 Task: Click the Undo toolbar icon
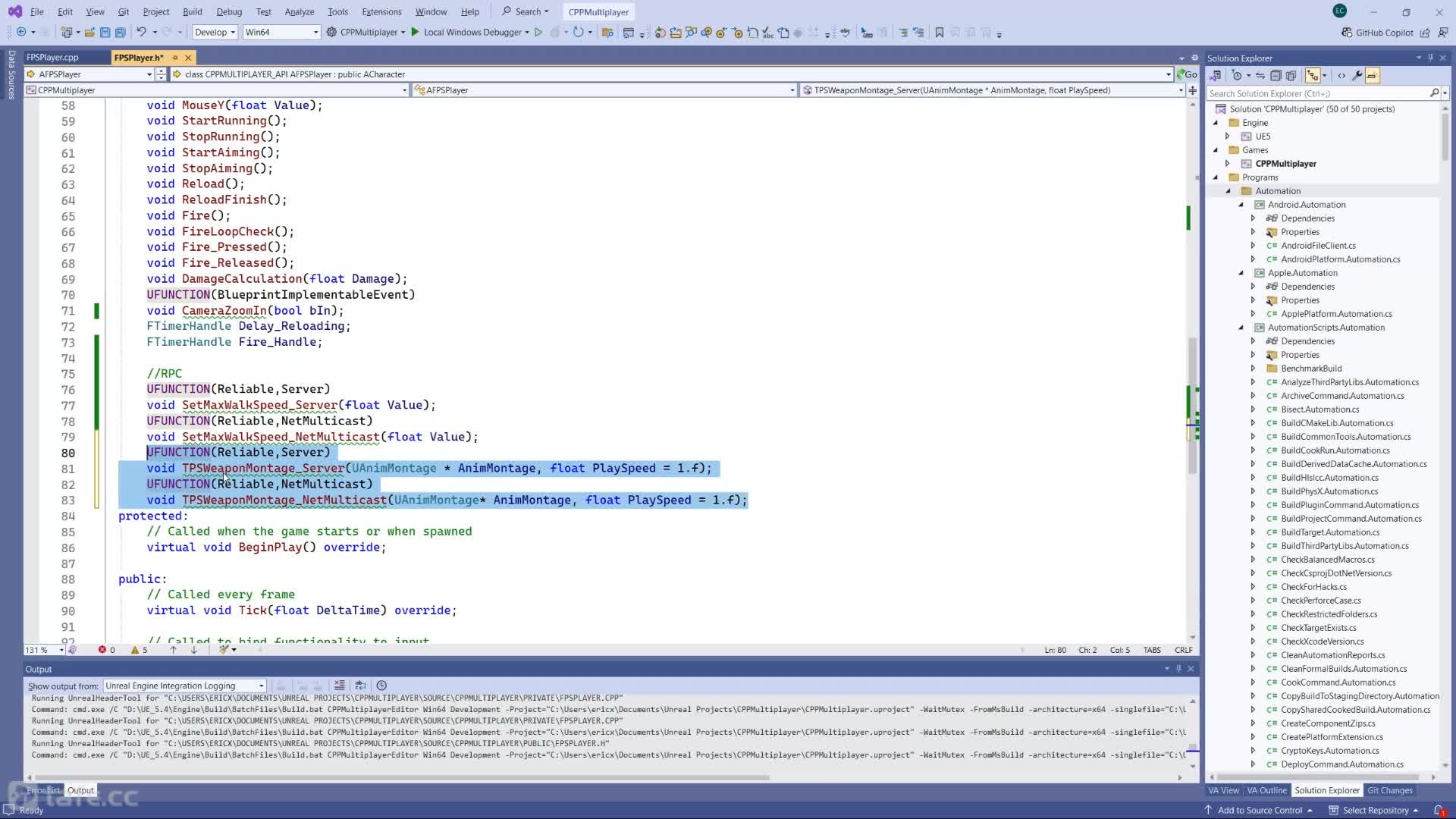(141, 32)
